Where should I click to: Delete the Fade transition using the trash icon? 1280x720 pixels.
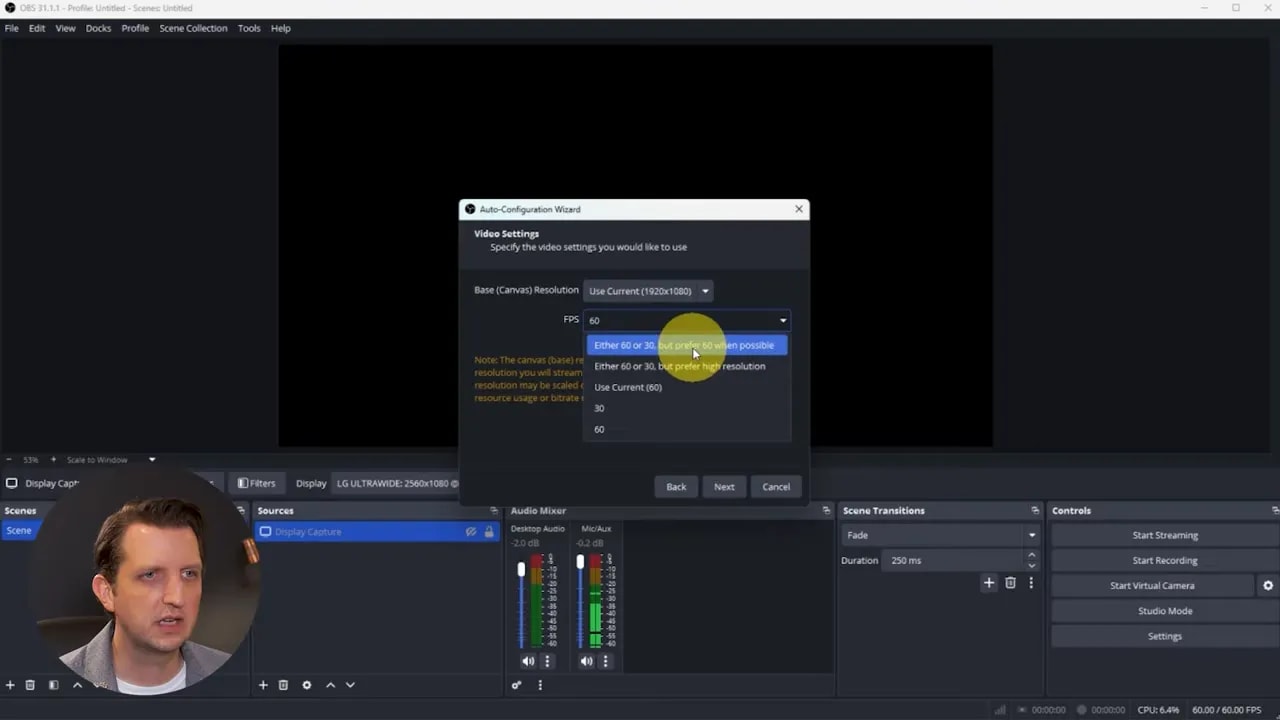coord(1011,582)
